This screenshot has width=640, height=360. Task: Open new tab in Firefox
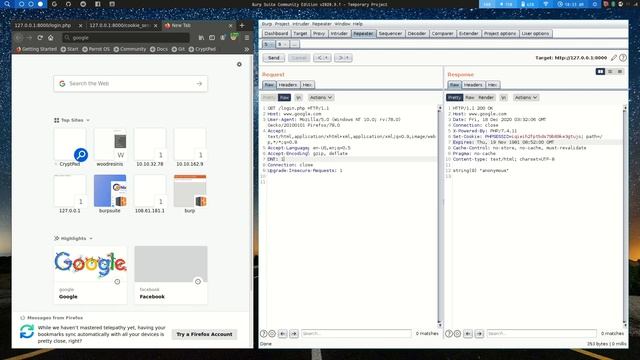(242, 25)
